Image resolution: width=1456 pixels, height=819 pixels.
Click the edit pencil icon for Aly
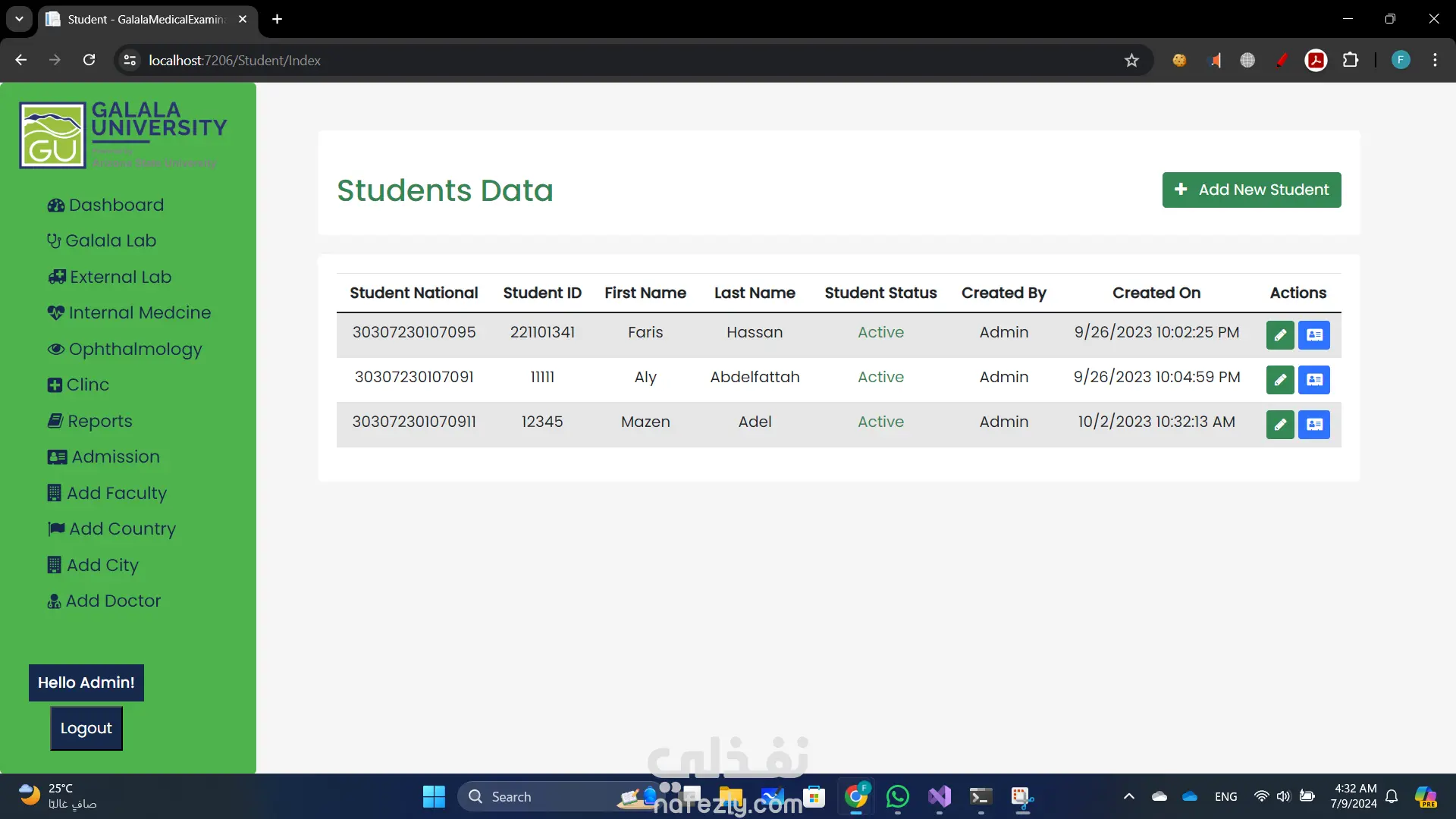click(x=1279, y=380)
